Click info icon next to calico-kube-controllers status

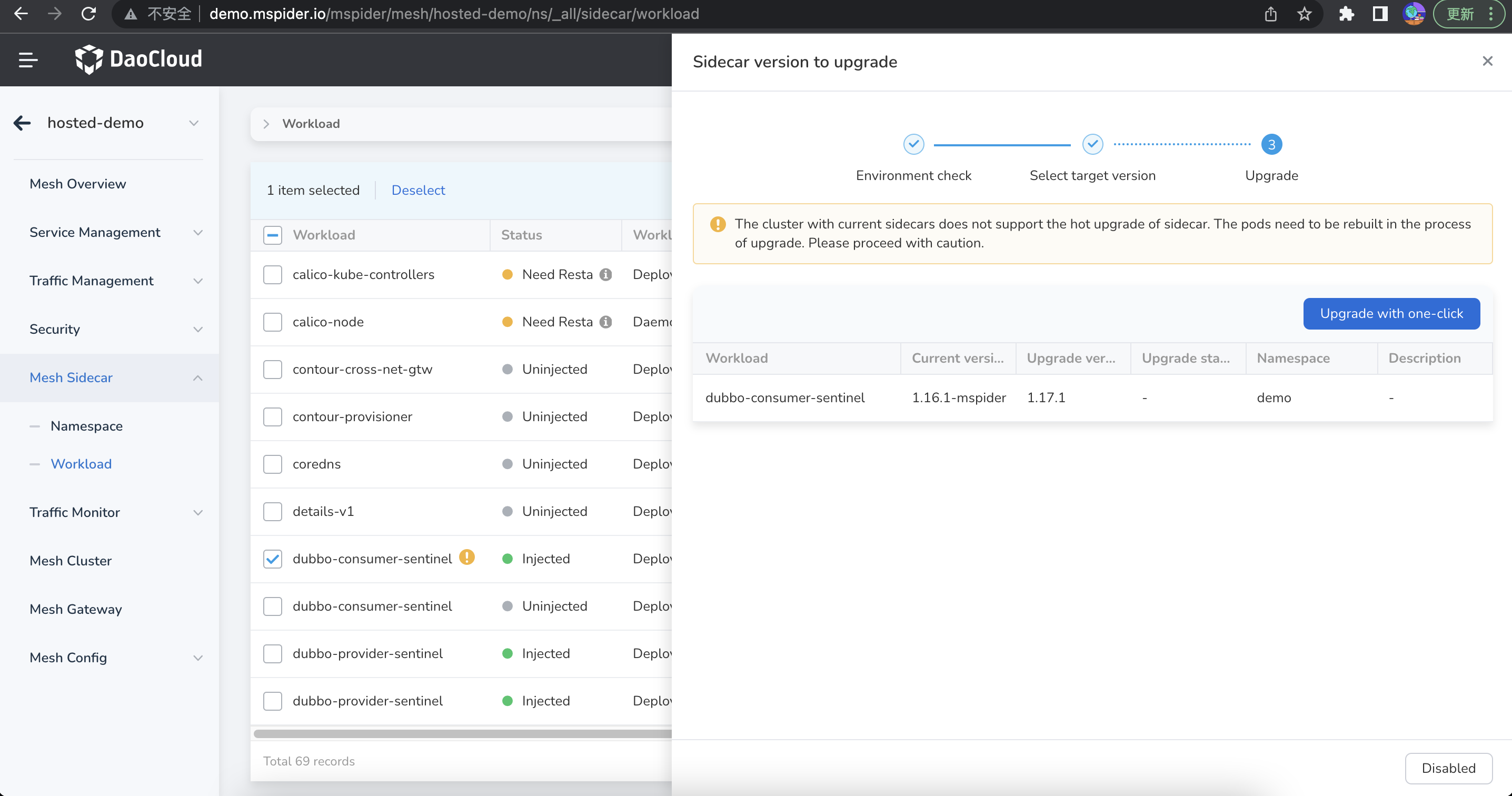[606, 275]
